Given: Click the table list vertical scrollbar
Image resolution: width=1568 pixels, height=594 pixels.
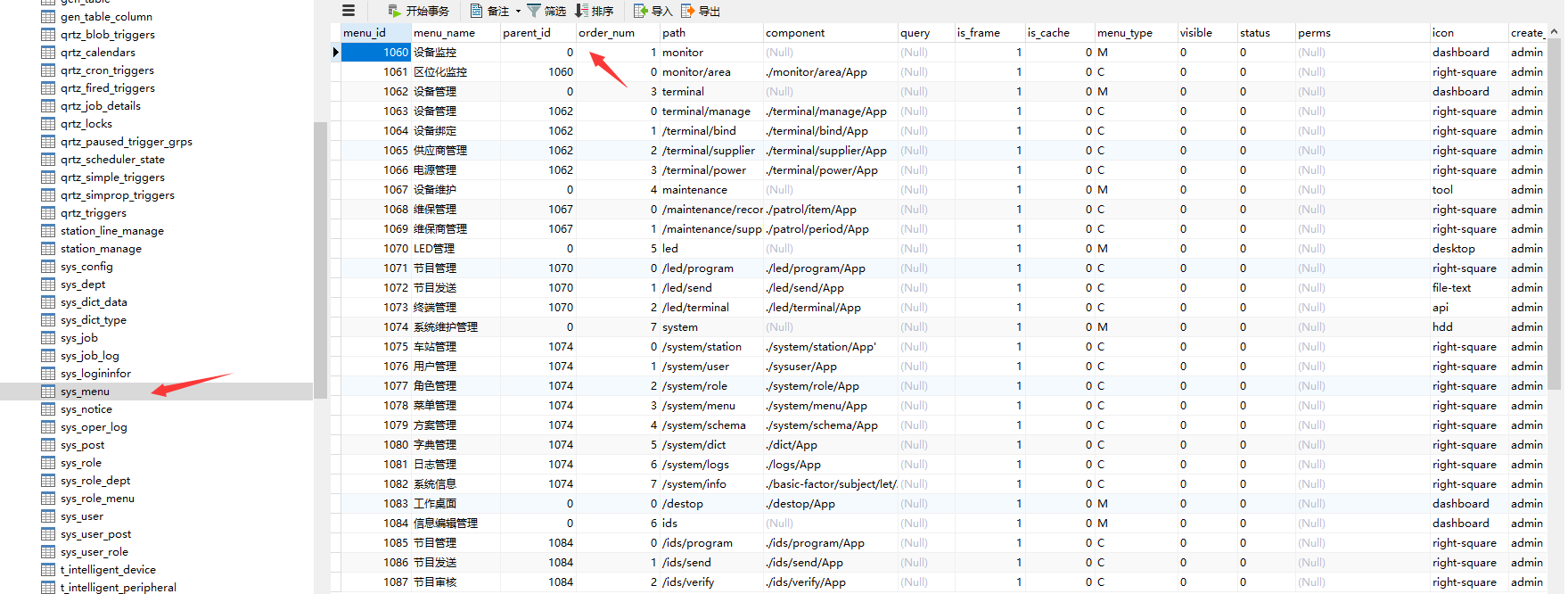Looking at the screenshot, I should point(320,259).
